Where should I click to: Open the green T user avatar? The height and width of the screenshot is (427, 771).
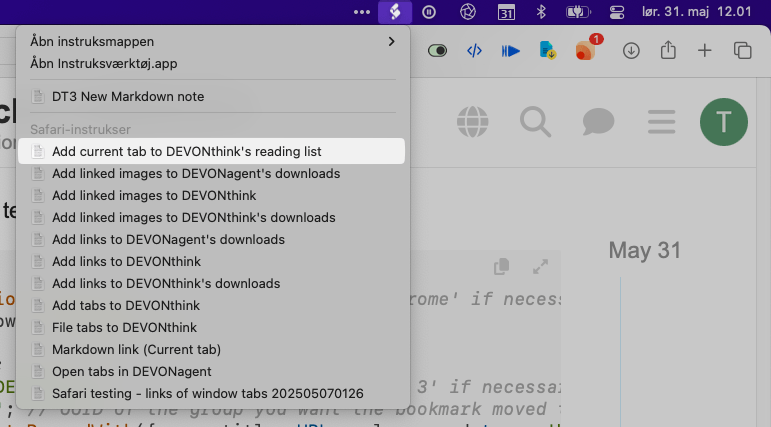(724, 122)
